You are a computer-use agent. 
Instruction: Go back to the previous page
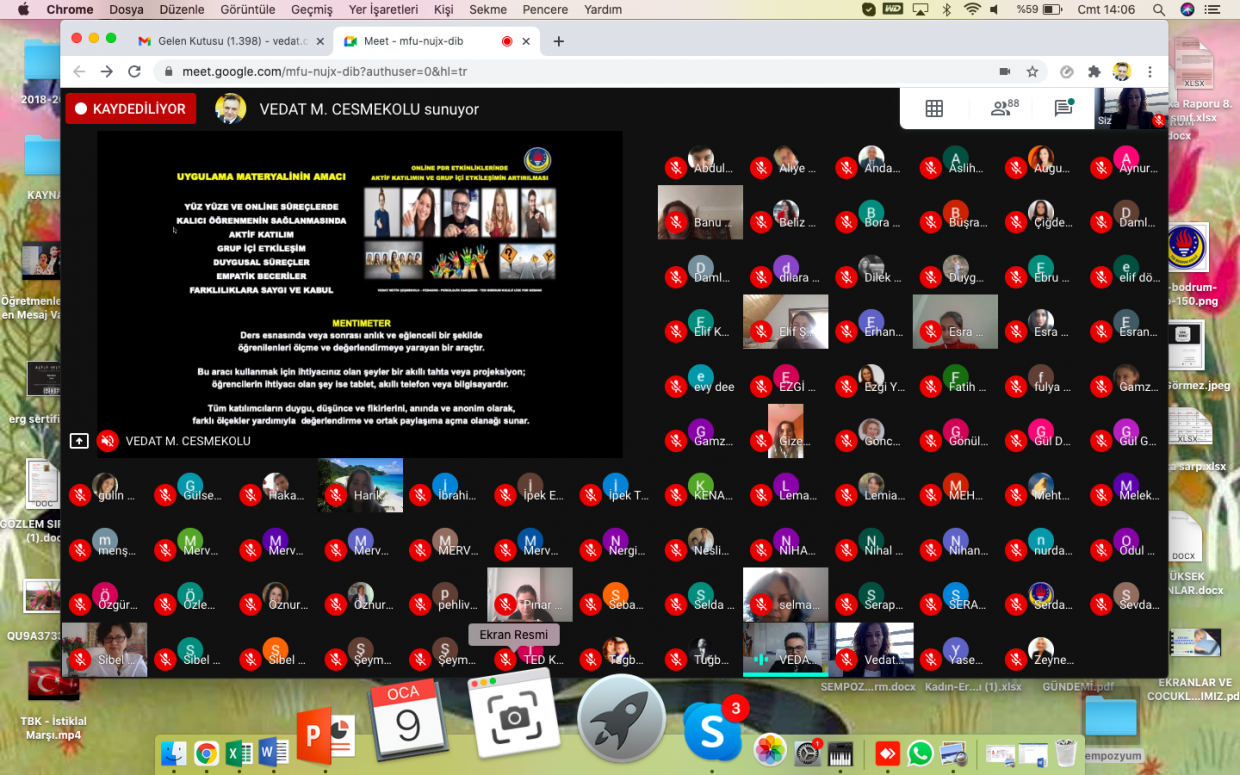(x=80, y=72)
